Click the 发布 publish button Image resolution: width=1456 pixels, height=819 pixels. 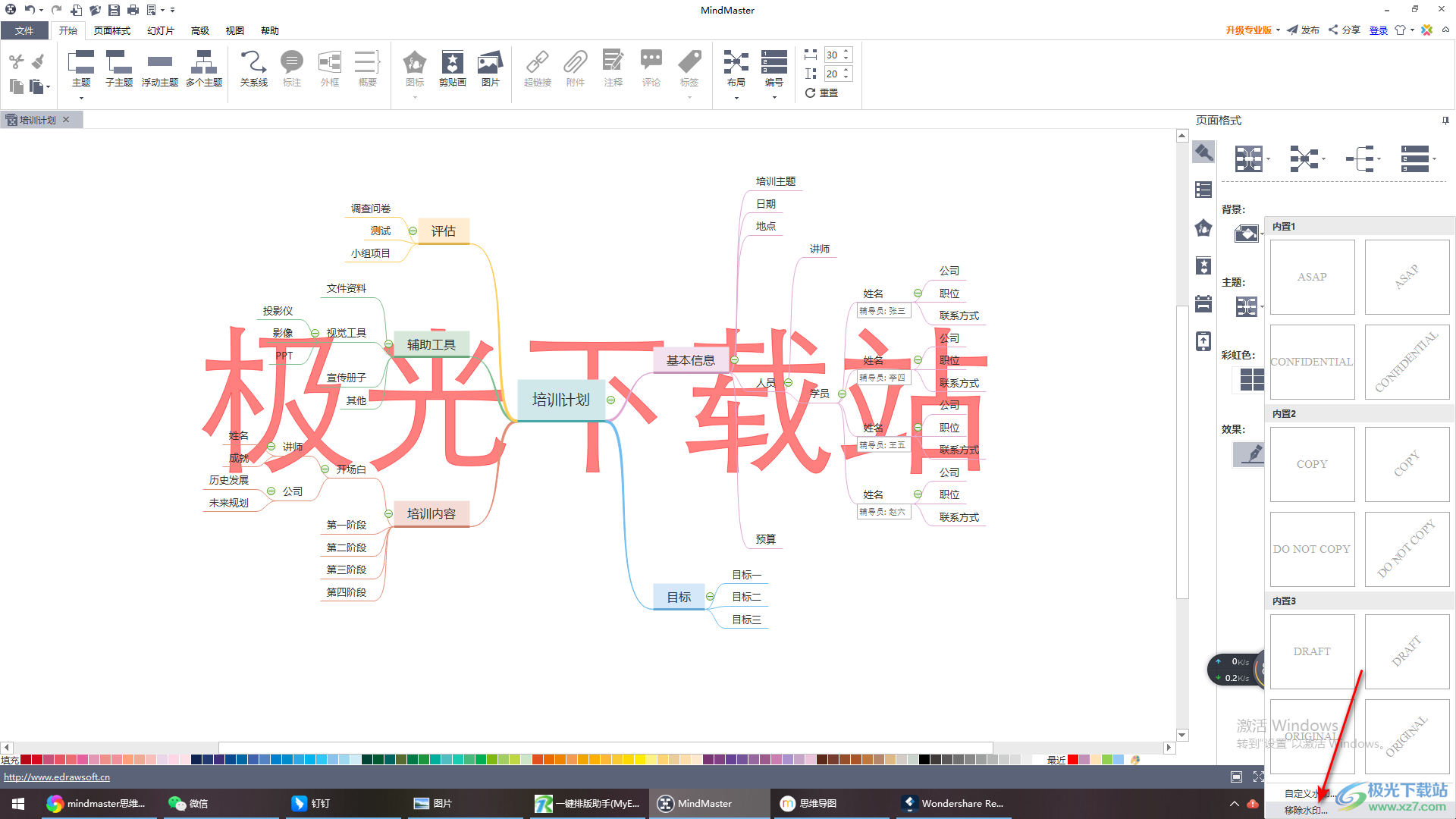(x=1304, y=30)
